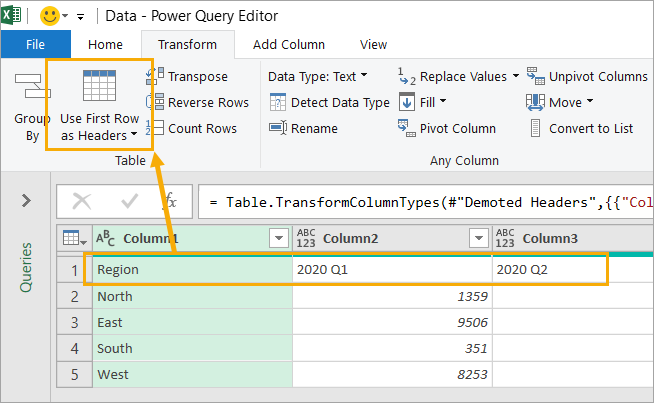Click the 1359 value cell
This screenshot has width=654, height=403.
392,296
